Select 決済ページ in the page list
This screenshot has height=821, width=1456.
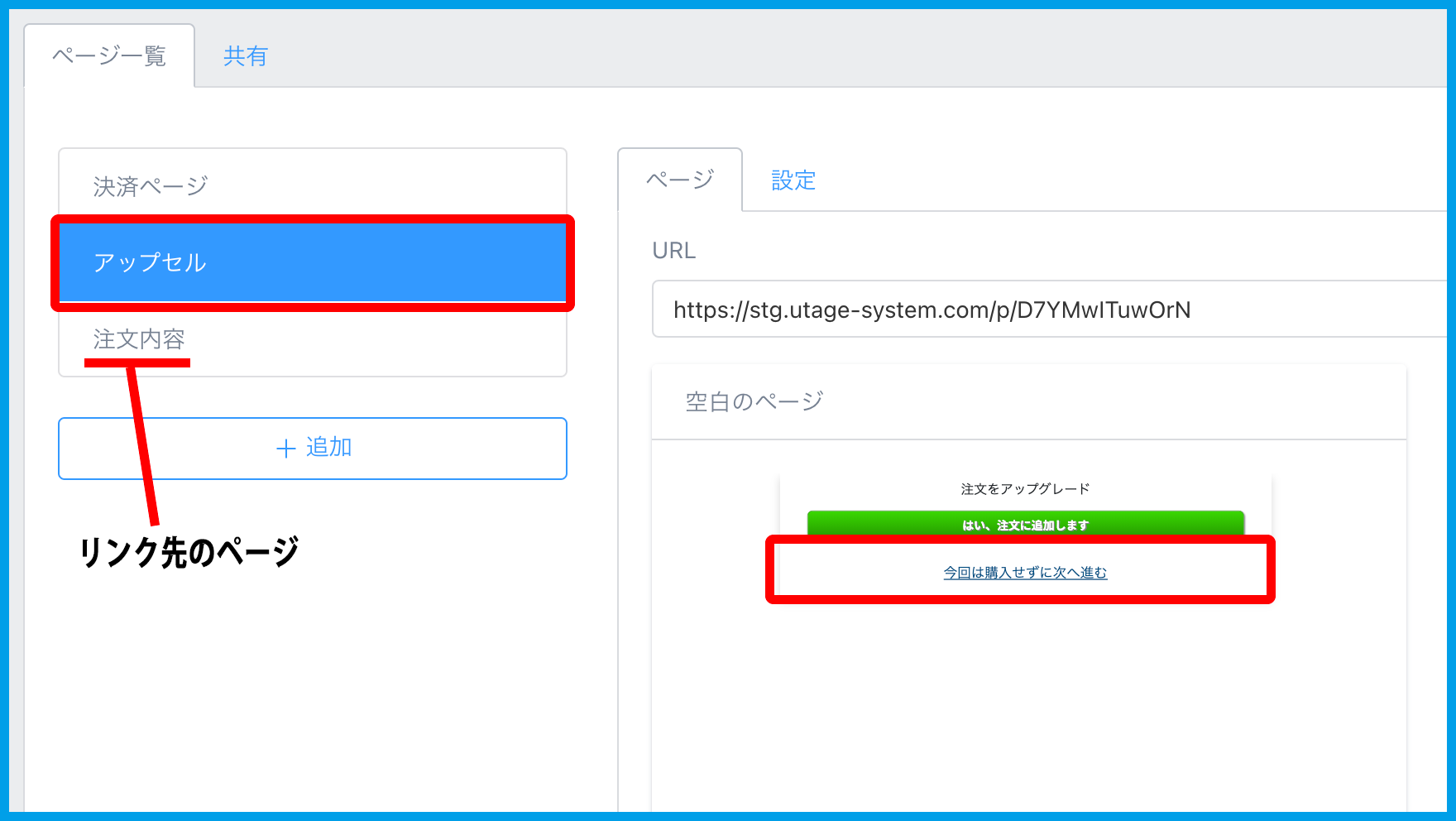[x=150, y=186]
